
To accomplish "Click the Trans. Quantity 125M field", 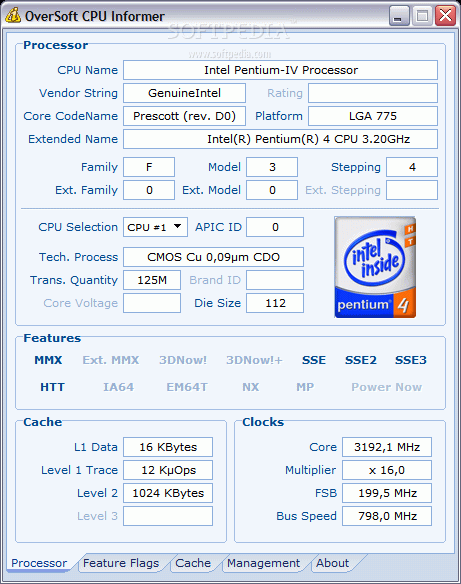I will pos(152,280).
